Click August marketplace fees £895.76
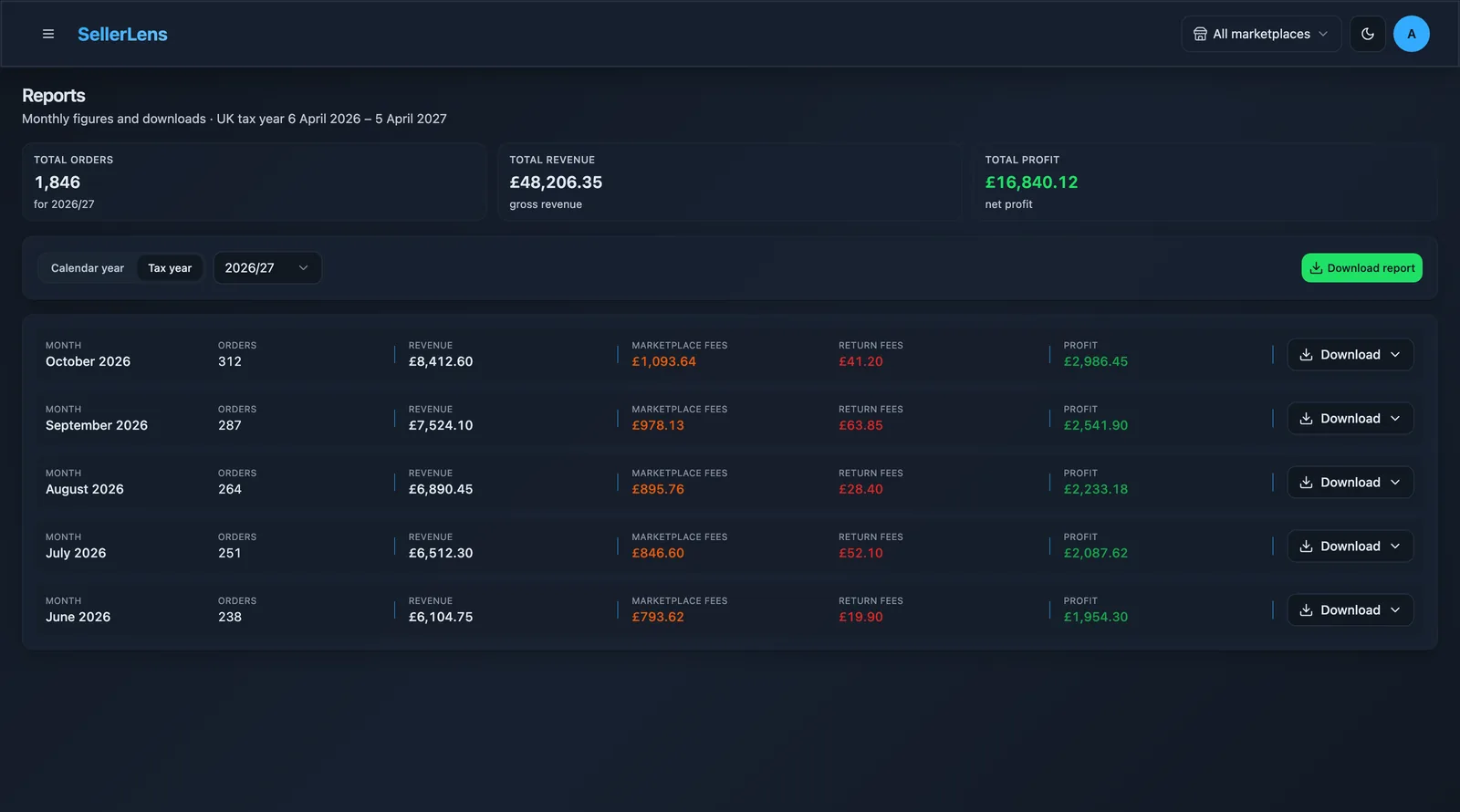The height and width of the screenshot is (812, 1460). [658, 489]
